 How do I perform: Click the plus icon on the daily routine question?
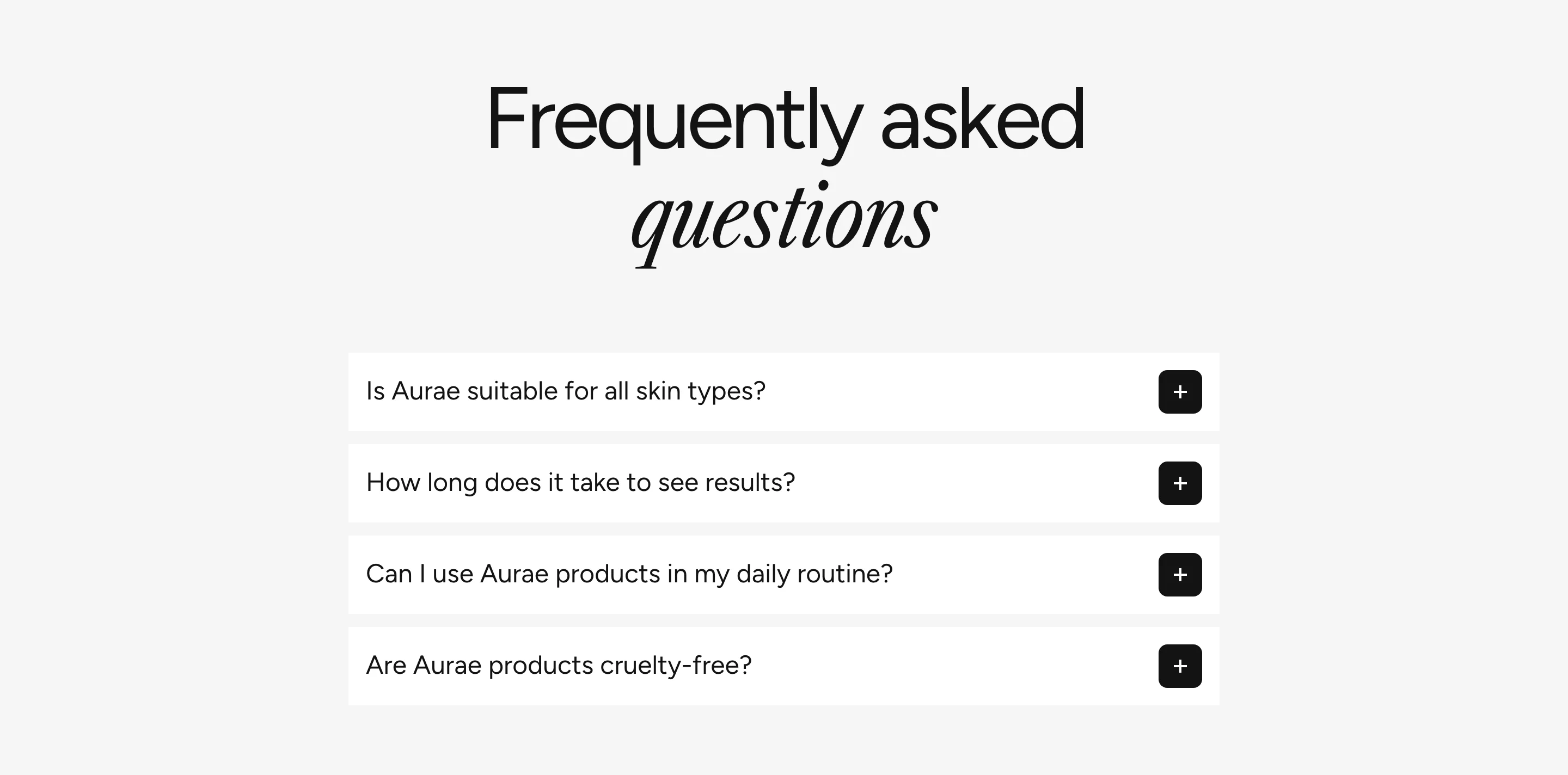pyautogui.click(x=1180, y=575)
